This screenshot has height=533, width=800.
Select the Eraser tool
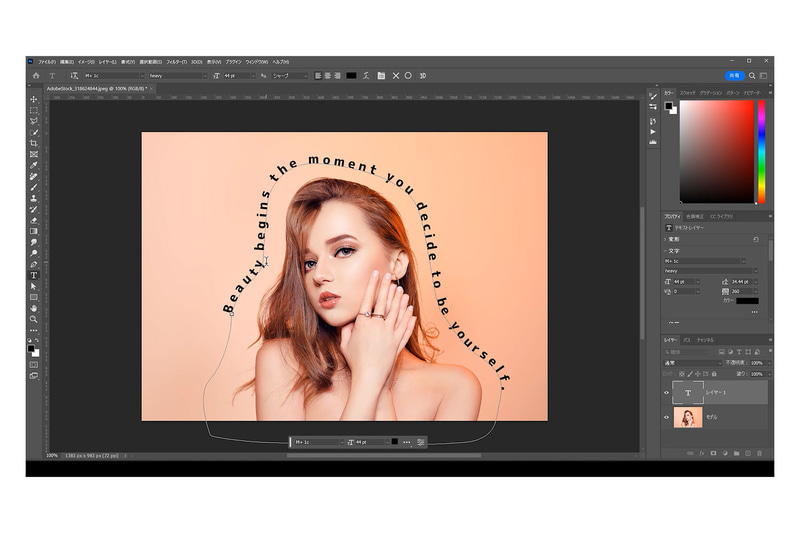(x=34, y=220)
